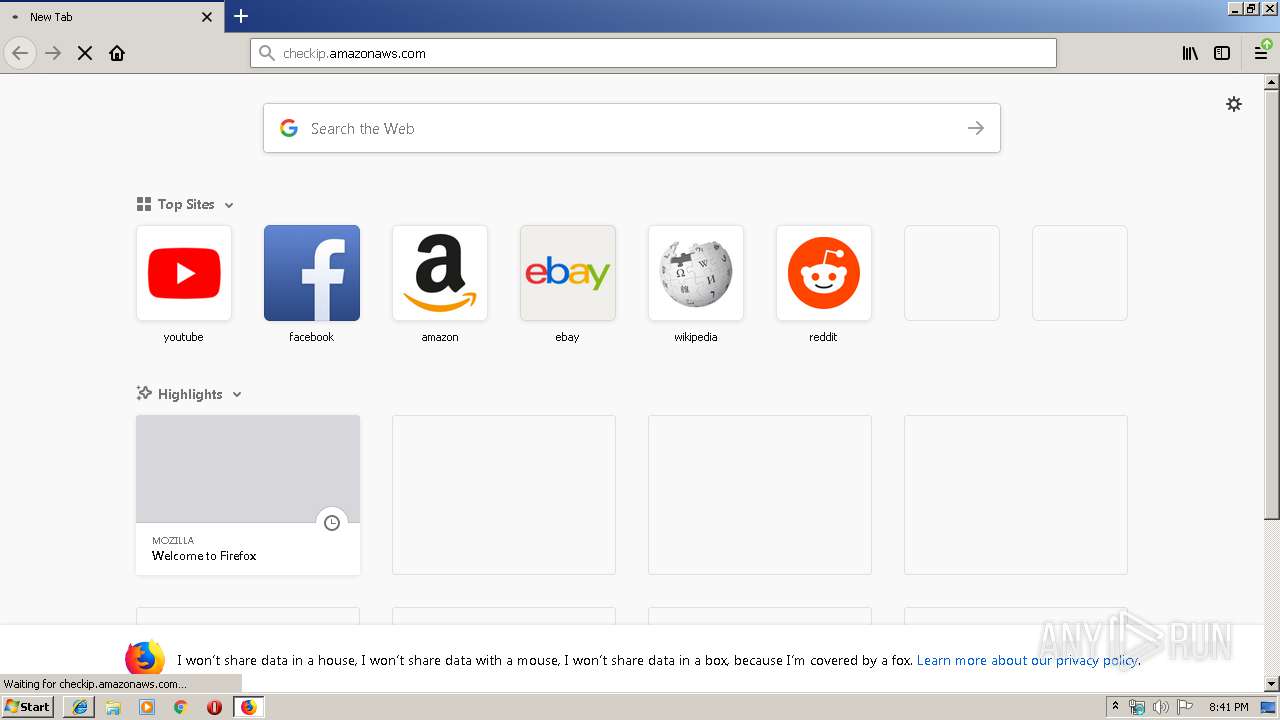Select the New Tab tab
The image size is (1280, 720).
pos(110,17)
